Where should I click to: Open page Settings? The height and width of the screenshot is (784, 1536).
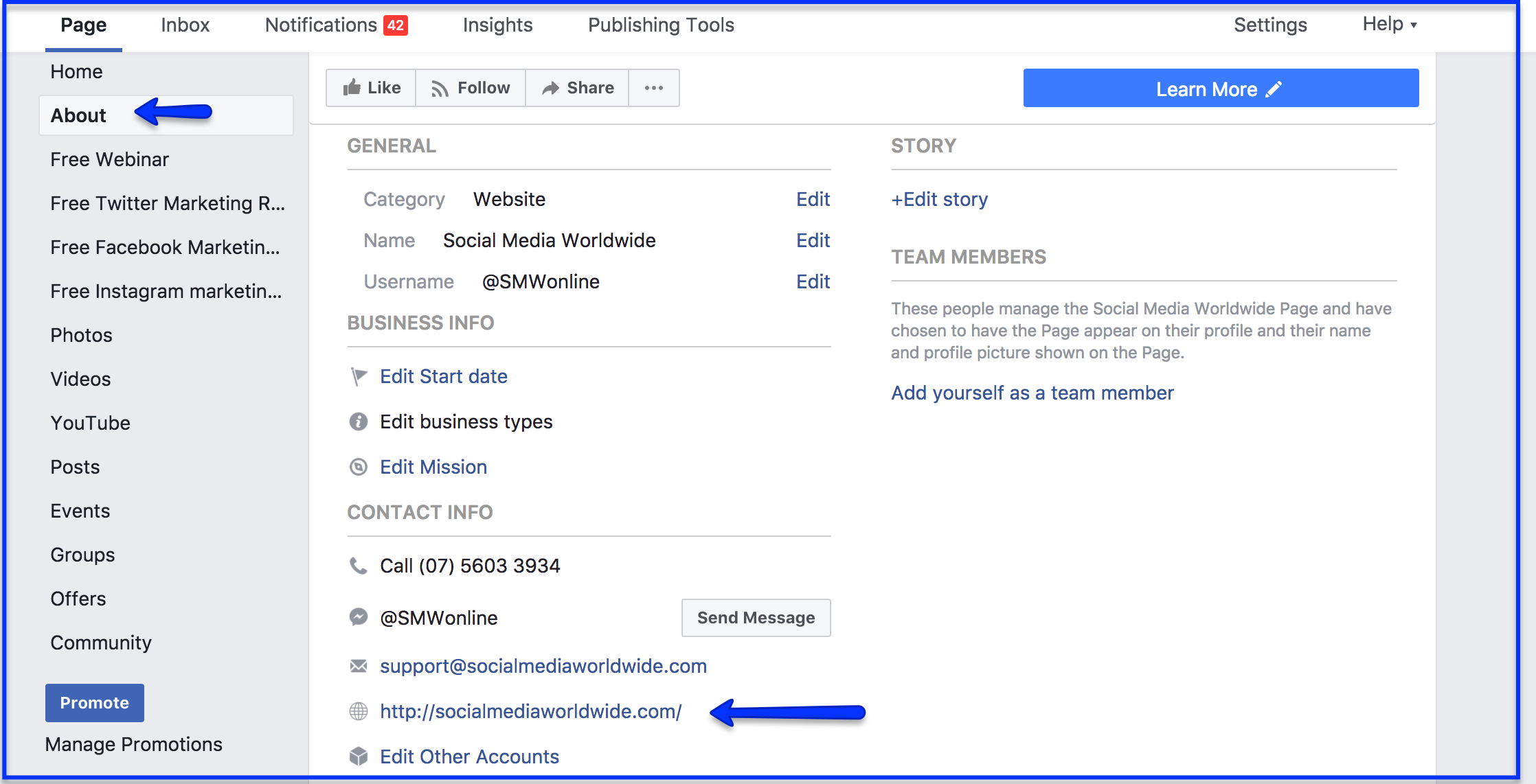[x=1271, y=25]
